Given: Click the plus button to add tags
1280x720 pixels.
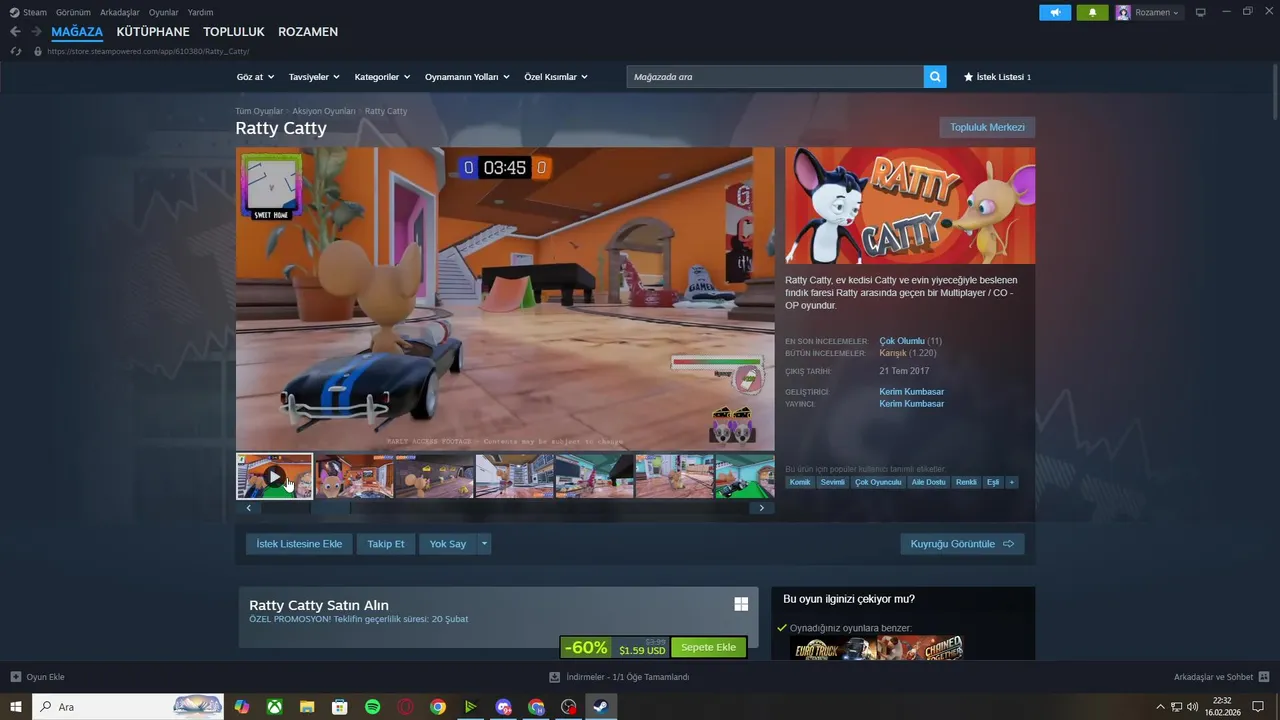Looking at the screenshot, I should pos(1011,482).
